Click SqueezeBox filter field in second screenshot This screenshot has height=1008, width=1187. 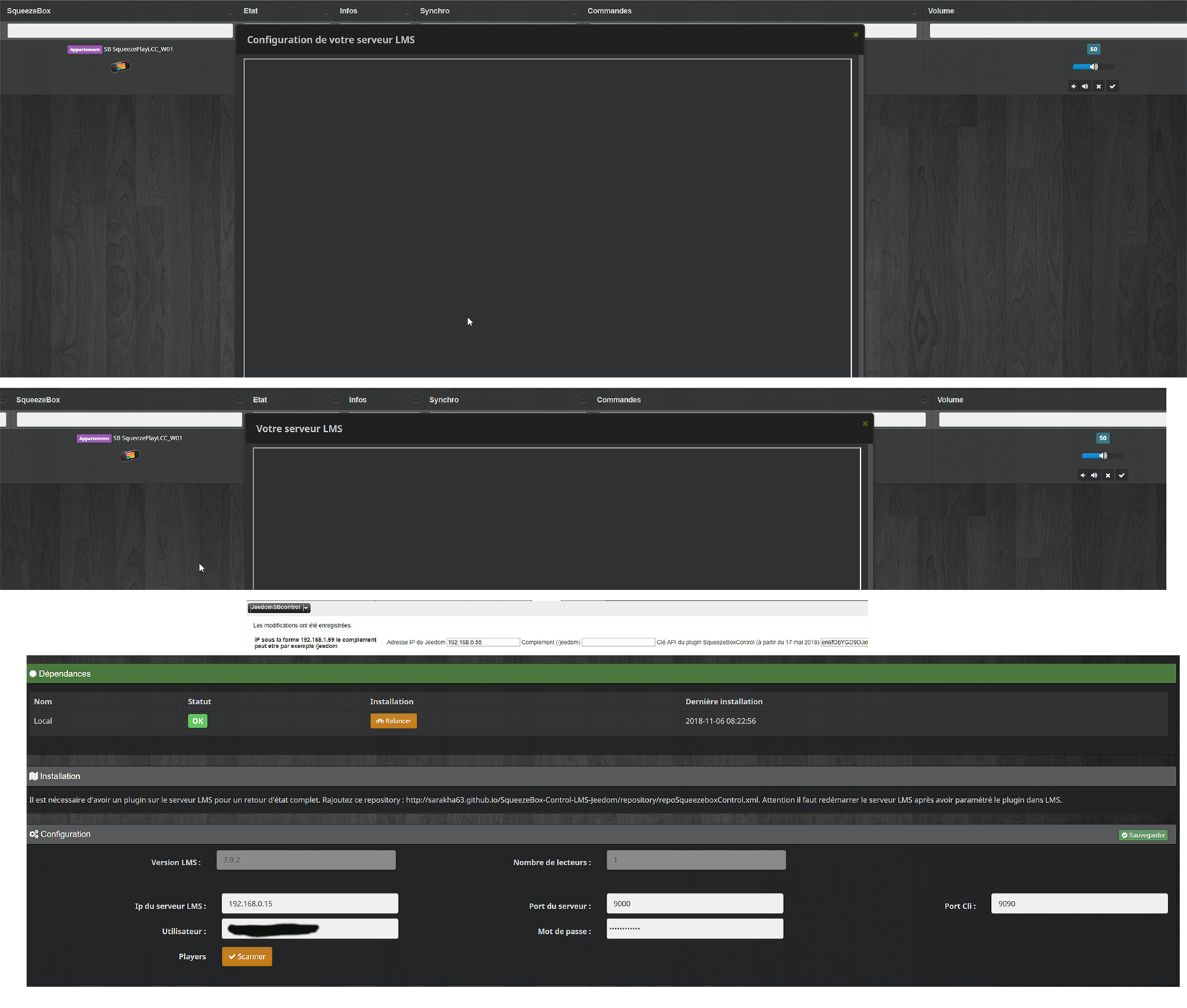(129, 419)
